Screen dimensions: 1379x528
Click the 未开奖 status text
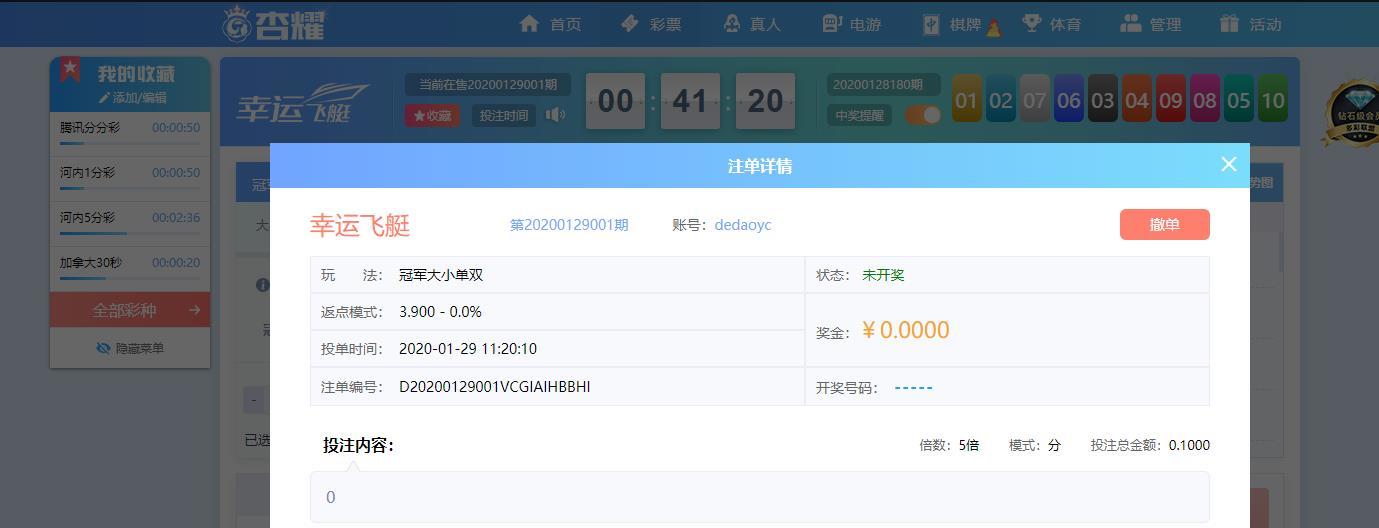[x=883, y=275]
